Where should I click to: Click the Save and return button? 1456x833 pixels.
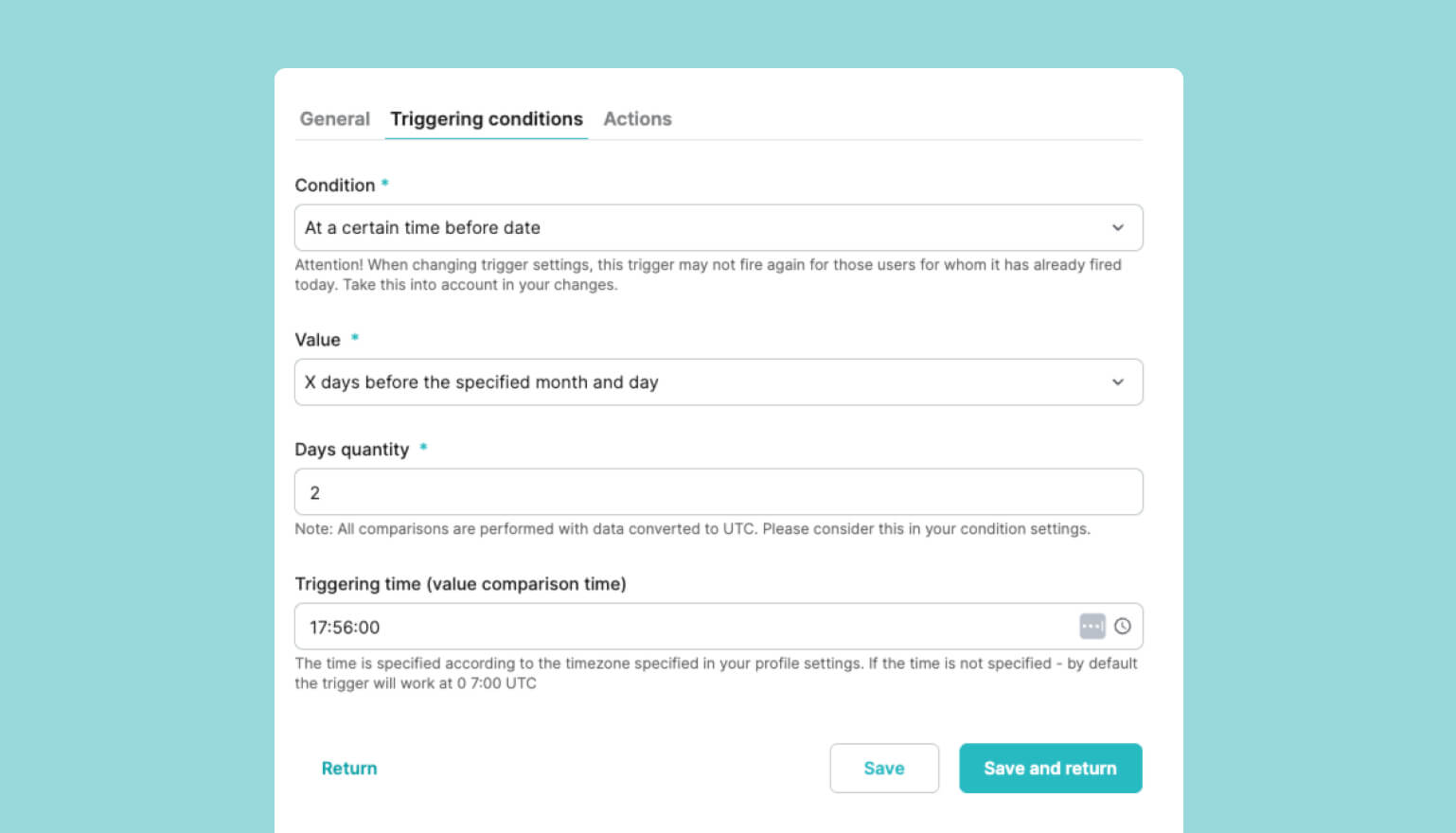[1050, 768]
